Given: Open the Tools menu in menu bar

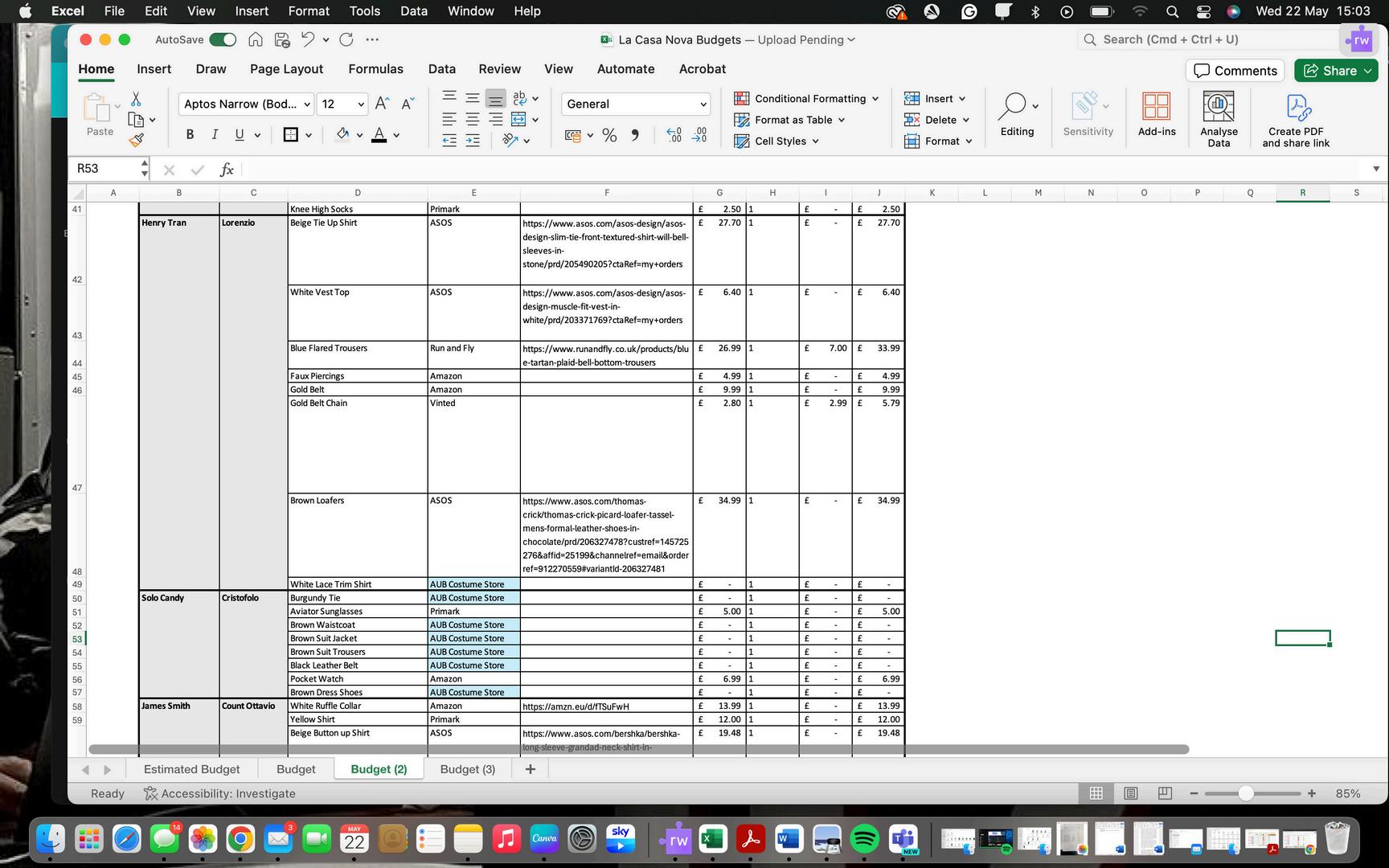Looking at the screenshot, I should click(x=364, y=11).
